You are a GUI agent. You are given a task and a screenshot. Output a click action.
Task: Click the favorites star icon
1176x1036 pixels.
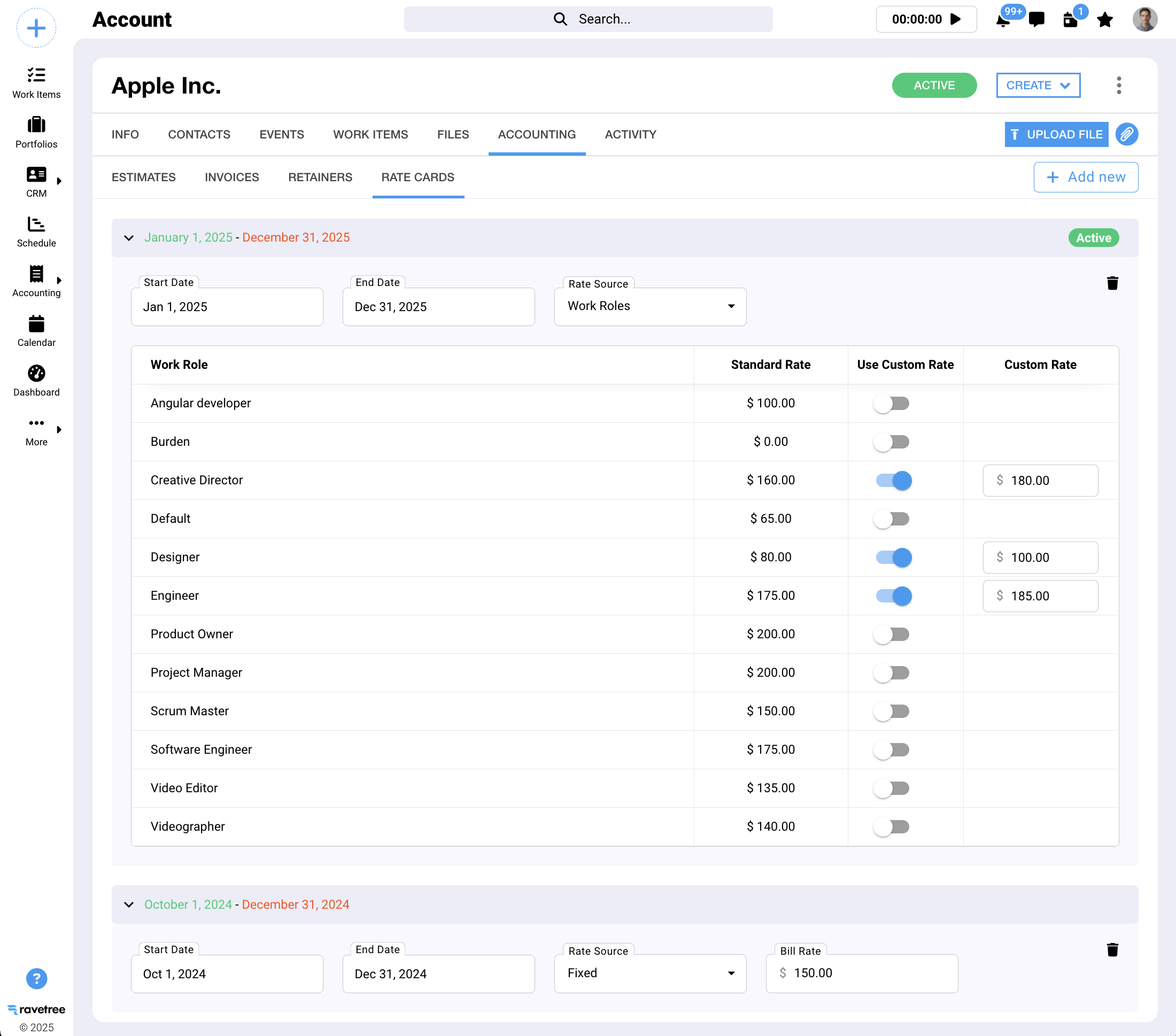pos(1104,20)
